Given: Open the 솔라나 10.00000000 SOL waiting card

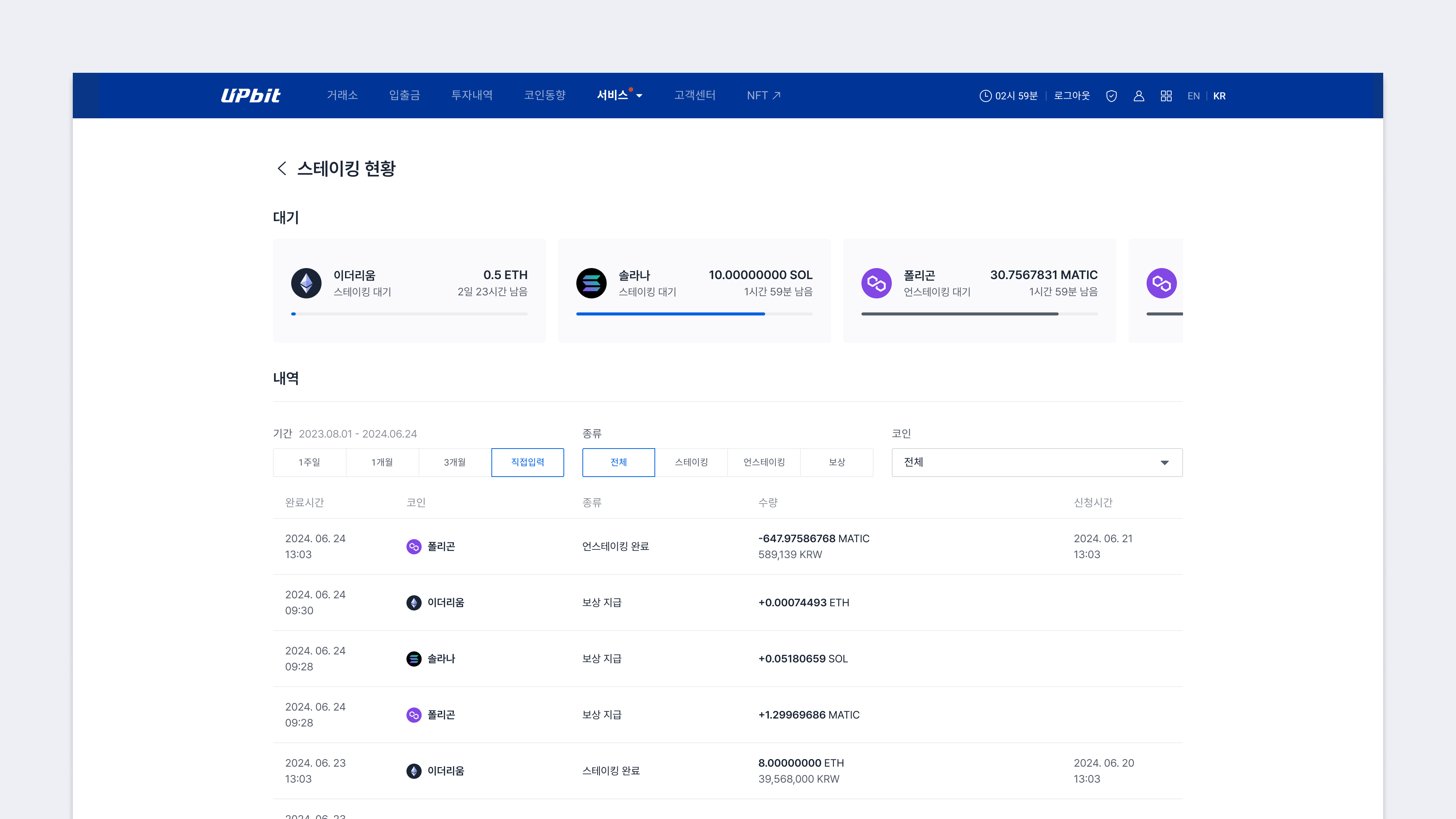Looking at the screenshot, I should (x=694, y=290).
